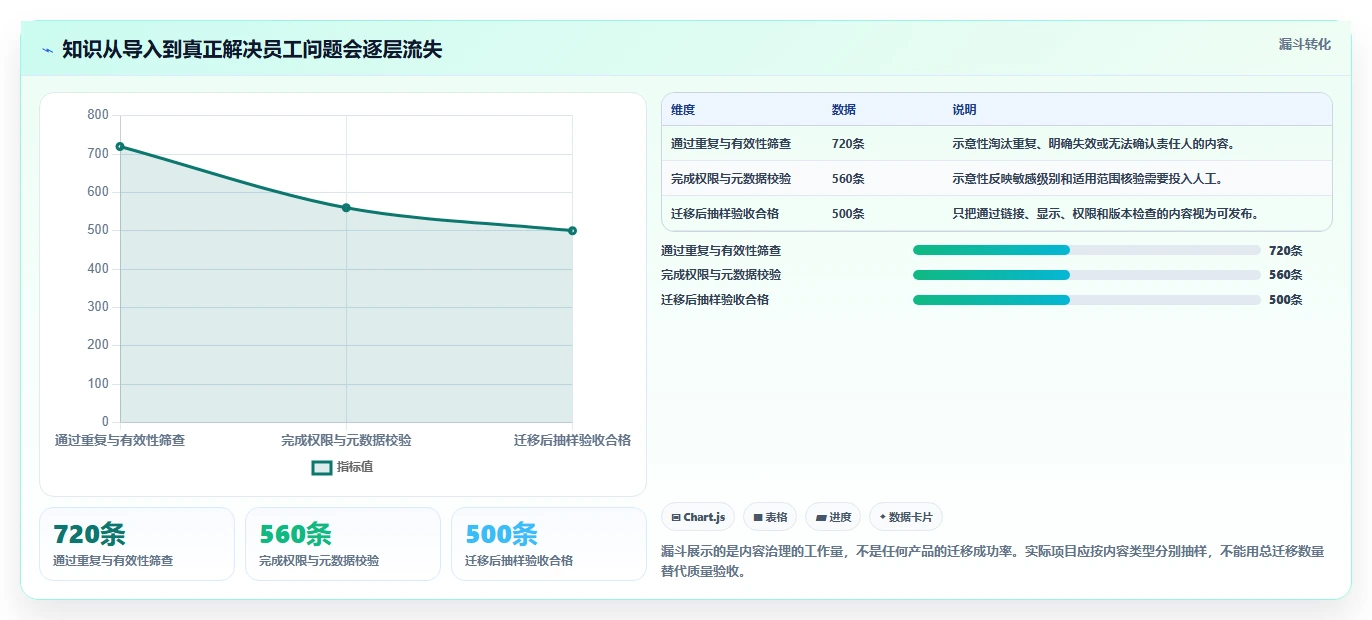Click the 400 tick on the y-axis

tap(98, 269)
